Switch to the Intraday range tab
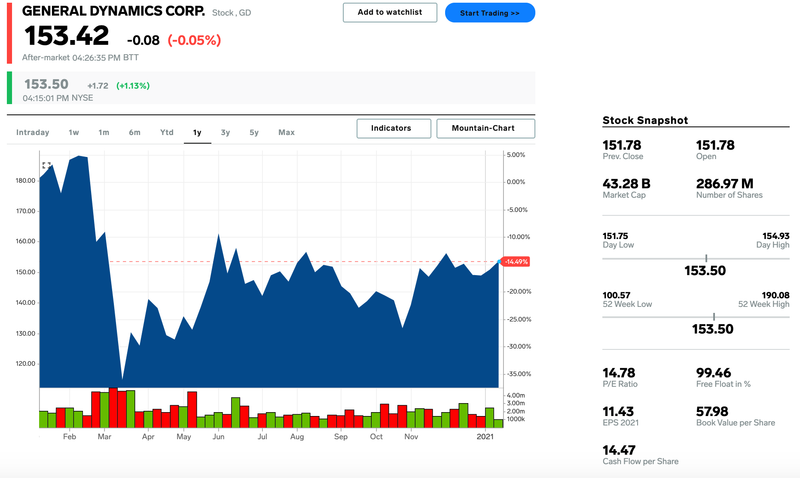 point(33,132)
